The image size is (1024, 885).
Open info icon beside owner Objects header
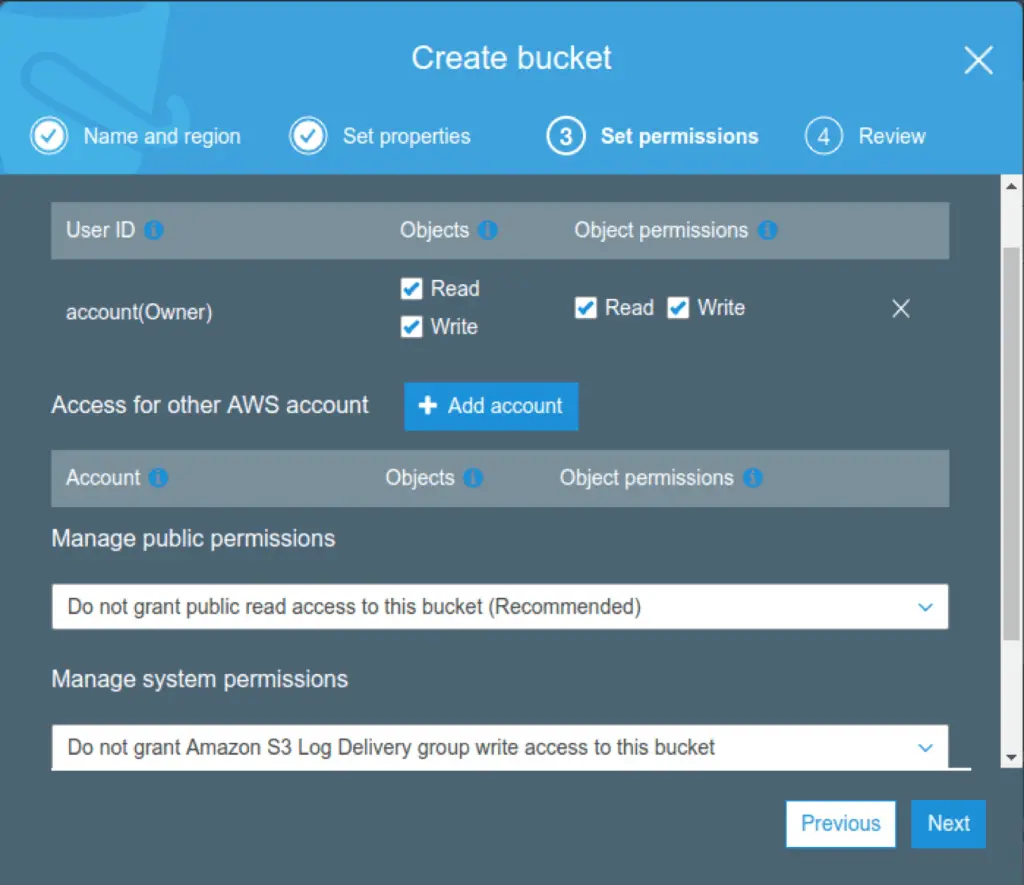tap(488, 230)
